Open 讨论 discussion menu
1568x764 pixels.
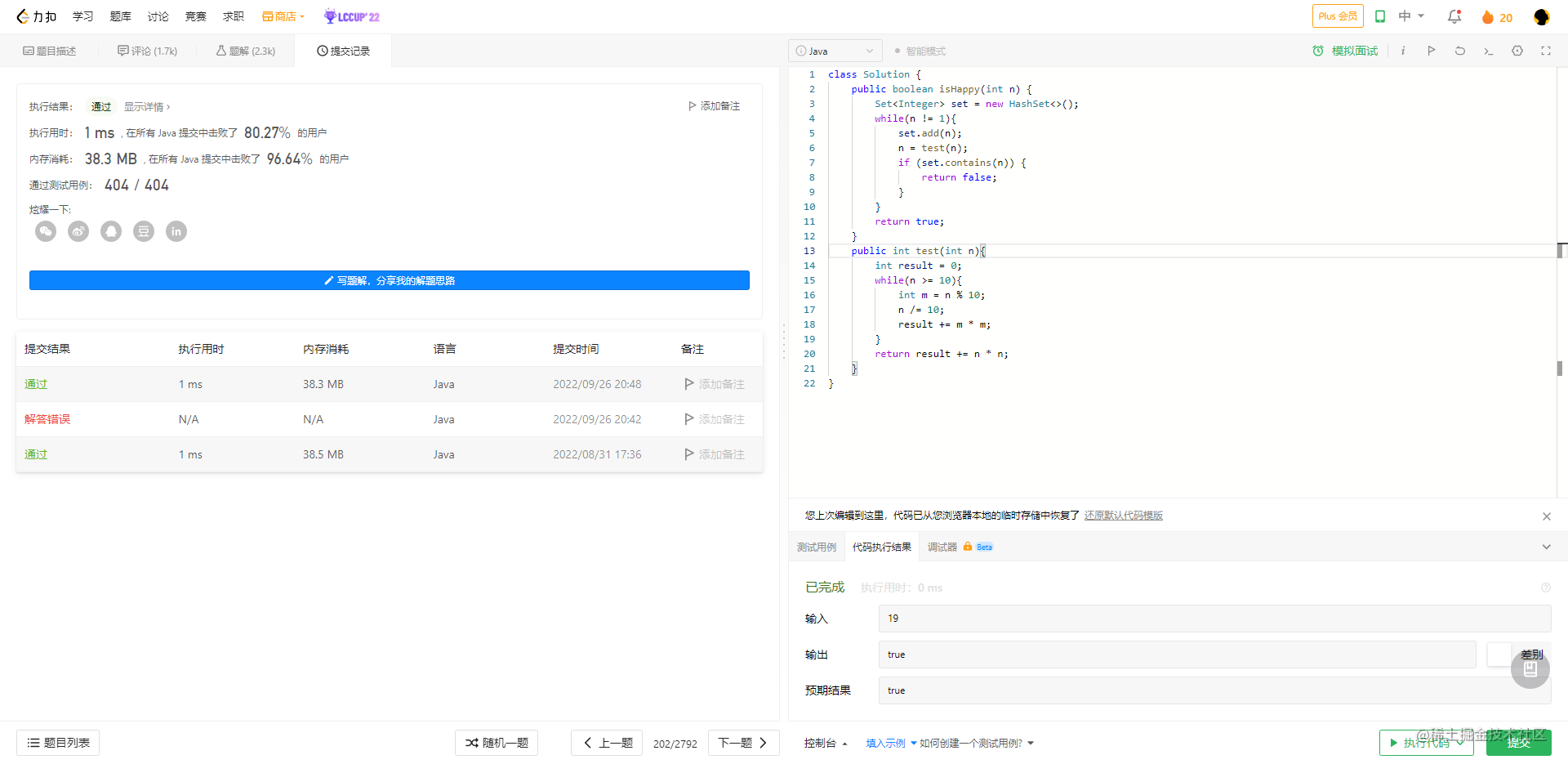click(158, 16)
